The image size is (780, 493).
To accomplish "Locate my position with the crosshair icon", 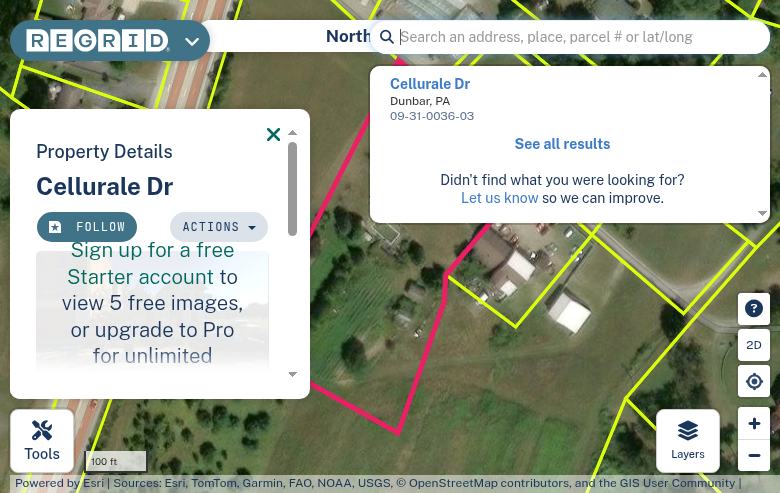I will [754, 382].
